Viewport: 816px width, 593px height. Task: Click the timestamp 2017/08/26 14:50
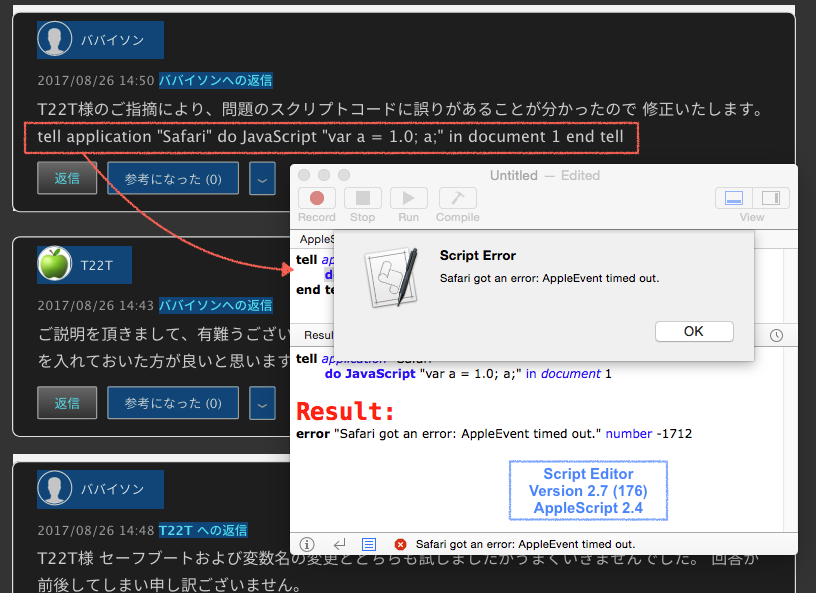tap(96, 80)
